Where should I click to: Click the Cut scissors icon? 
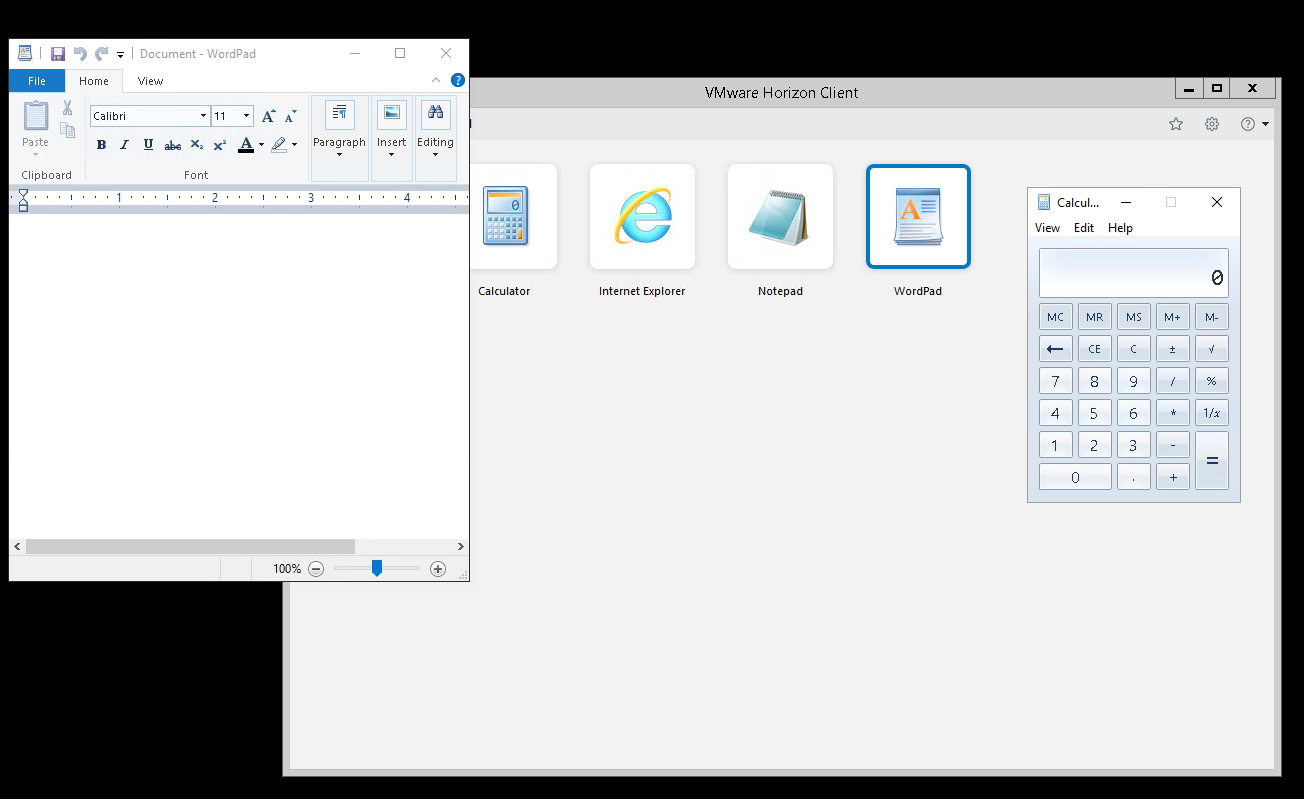click(68, 108)
